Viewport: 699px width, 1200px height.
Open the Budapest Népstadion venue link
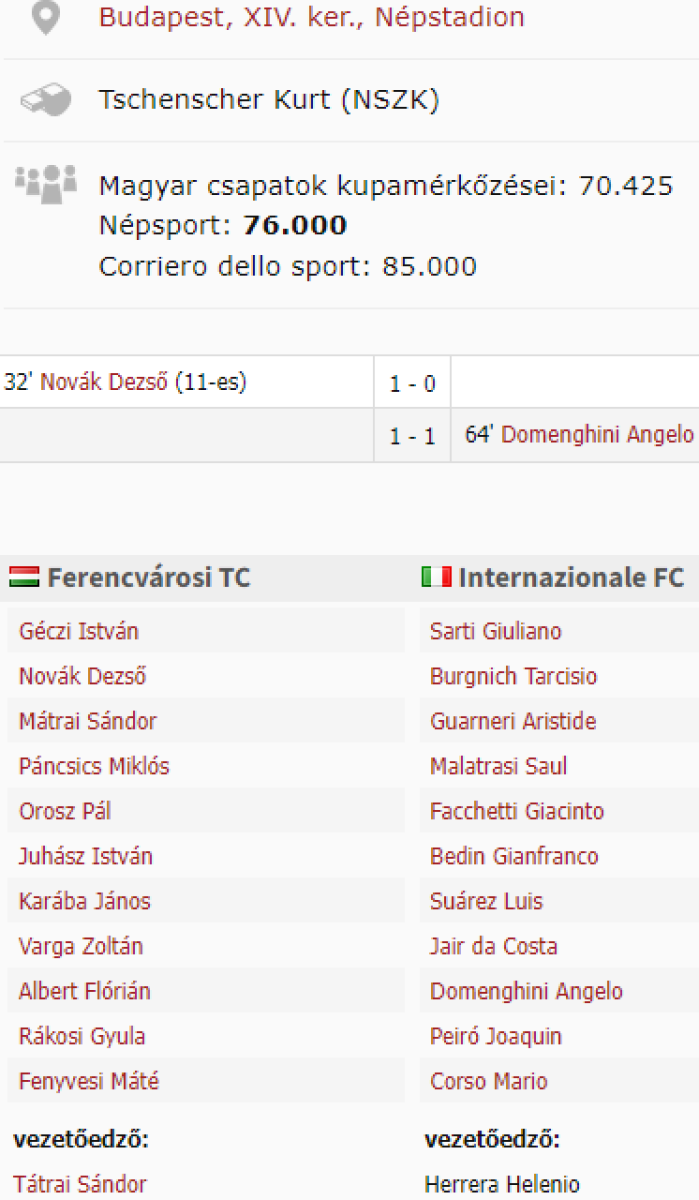311,18
